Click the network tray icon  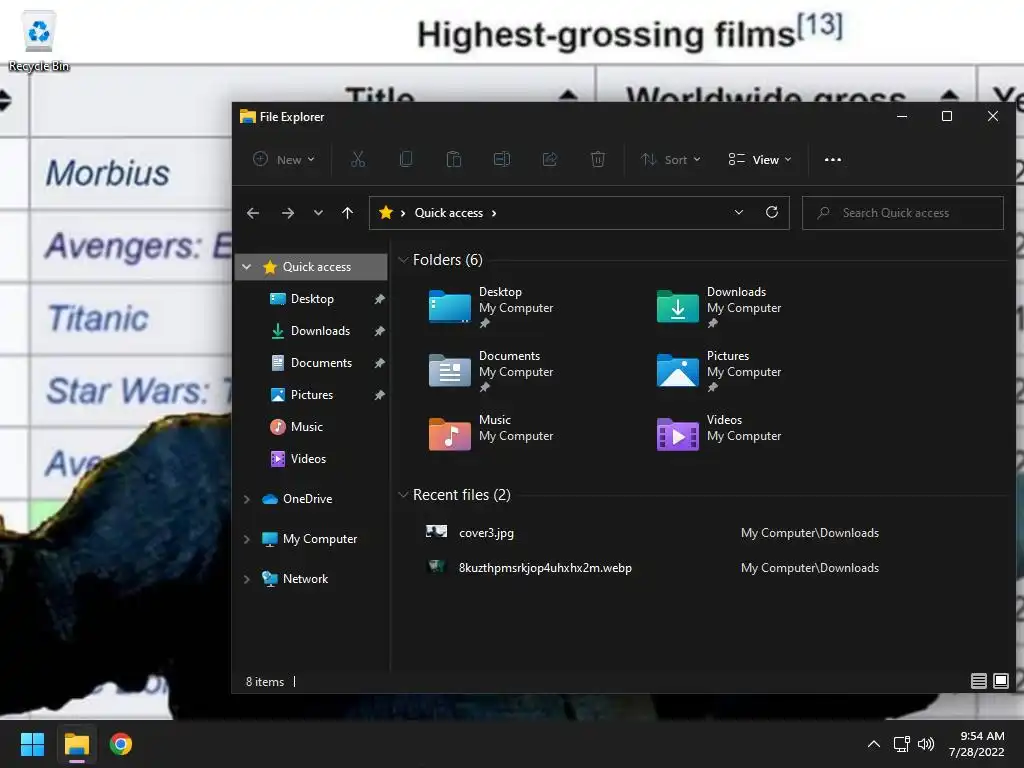(901, 744)
